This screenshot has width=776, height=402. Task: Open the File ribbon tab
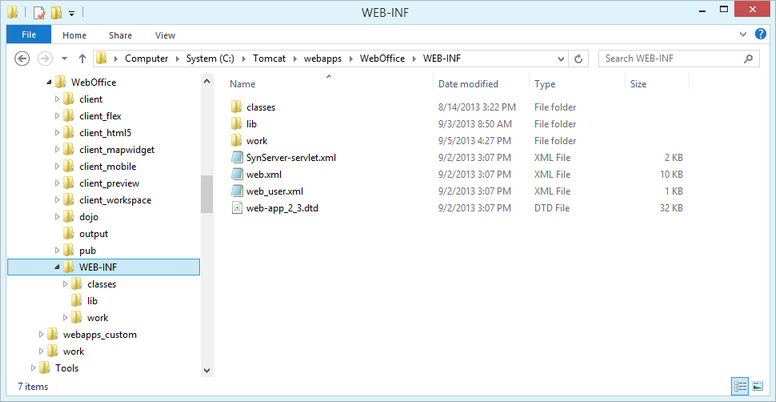point(29,35)
